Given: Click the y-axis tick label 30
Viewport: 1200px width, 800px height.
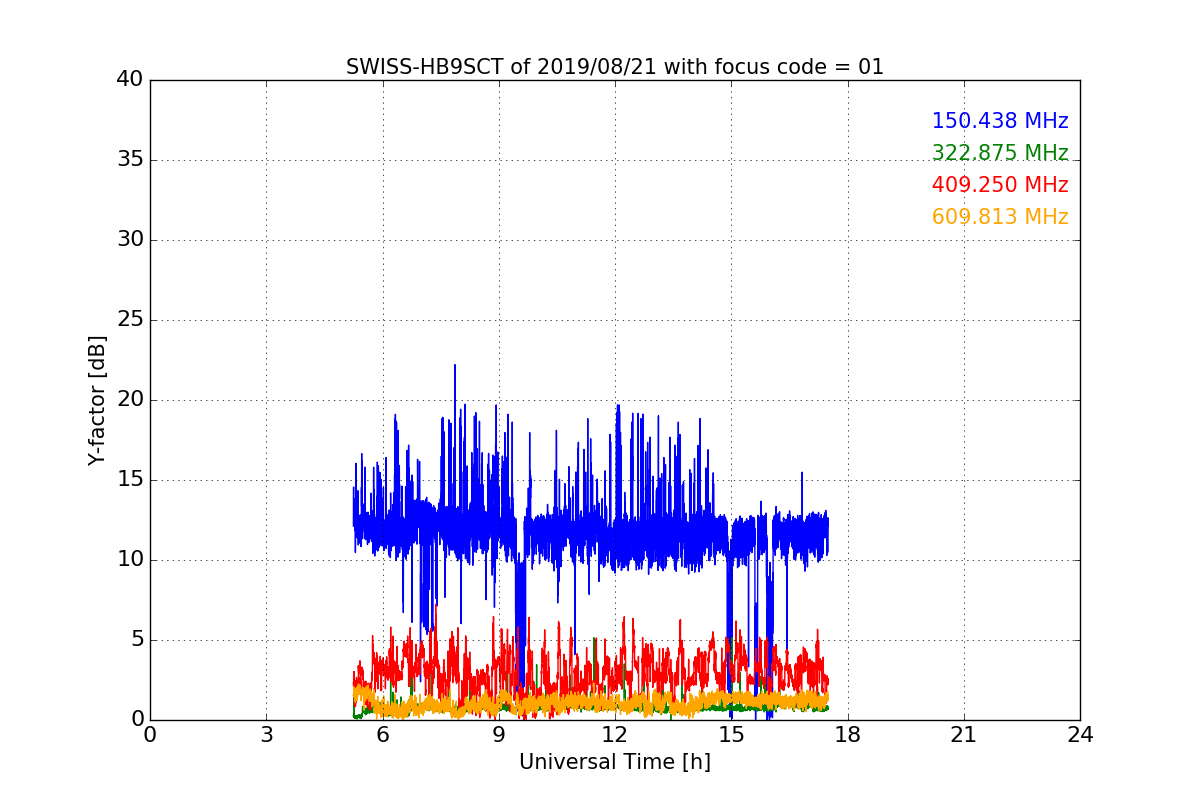Looking at the screenshot, I should 130,240.
